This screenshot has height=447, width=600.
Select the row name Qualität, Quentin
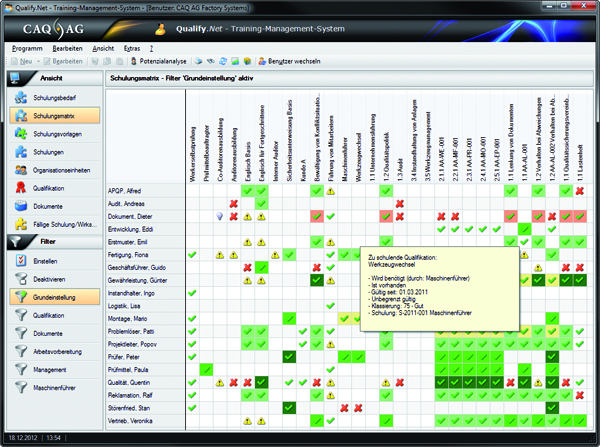tap(133, 381)
